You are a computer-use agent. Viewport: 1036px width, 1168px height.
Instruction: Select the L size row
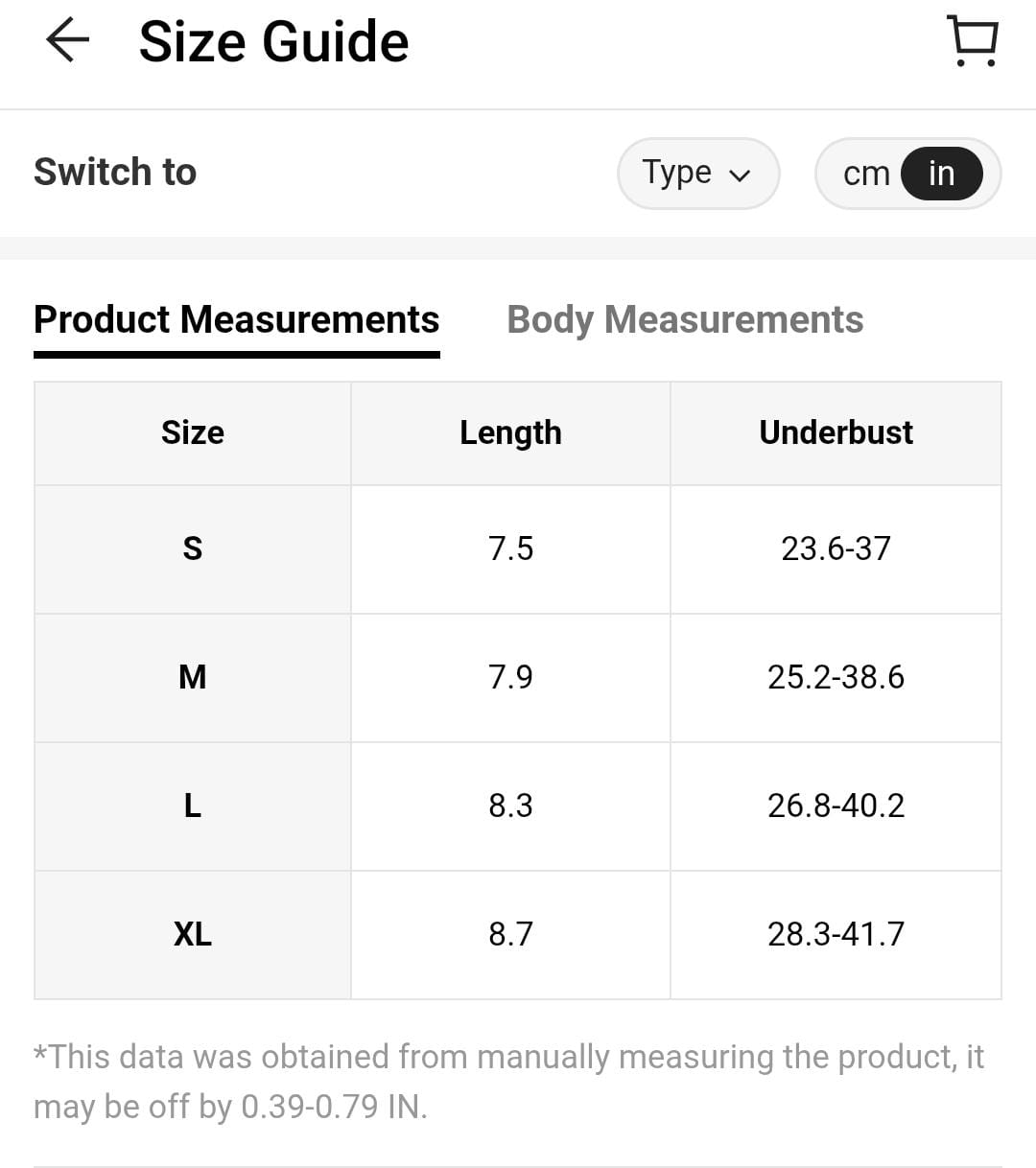(193, 806)
